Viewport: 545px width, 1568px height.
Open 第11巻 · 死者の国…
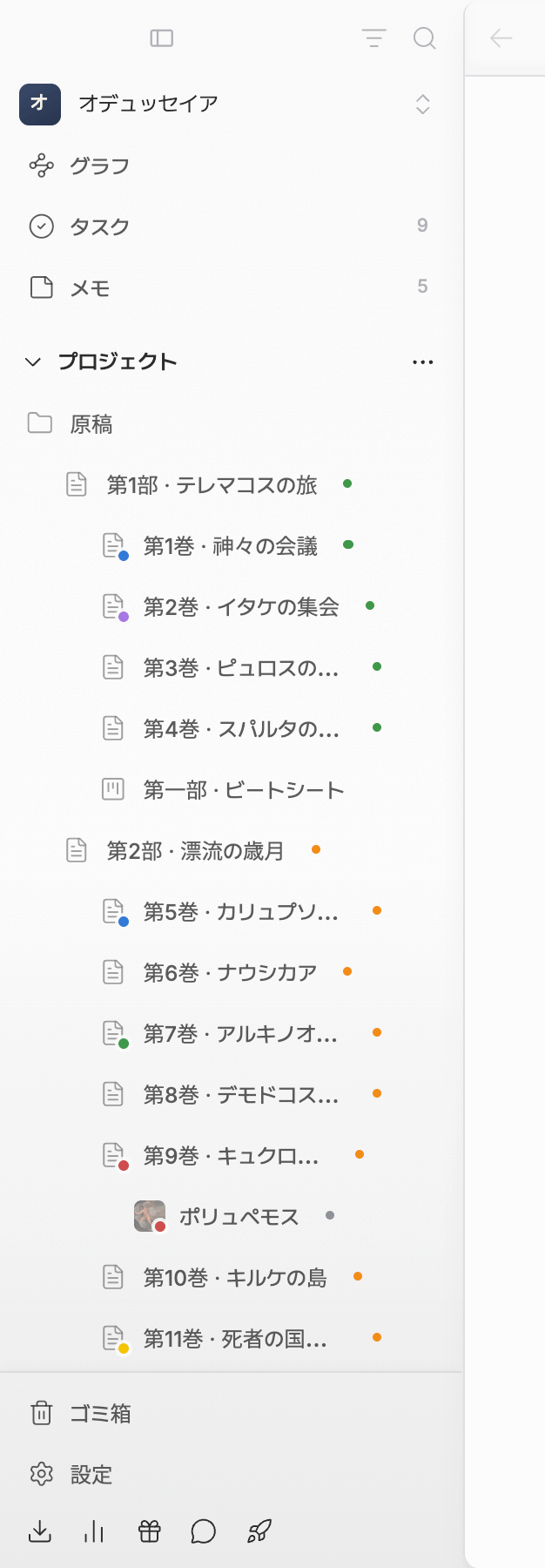click(235, 1339)
